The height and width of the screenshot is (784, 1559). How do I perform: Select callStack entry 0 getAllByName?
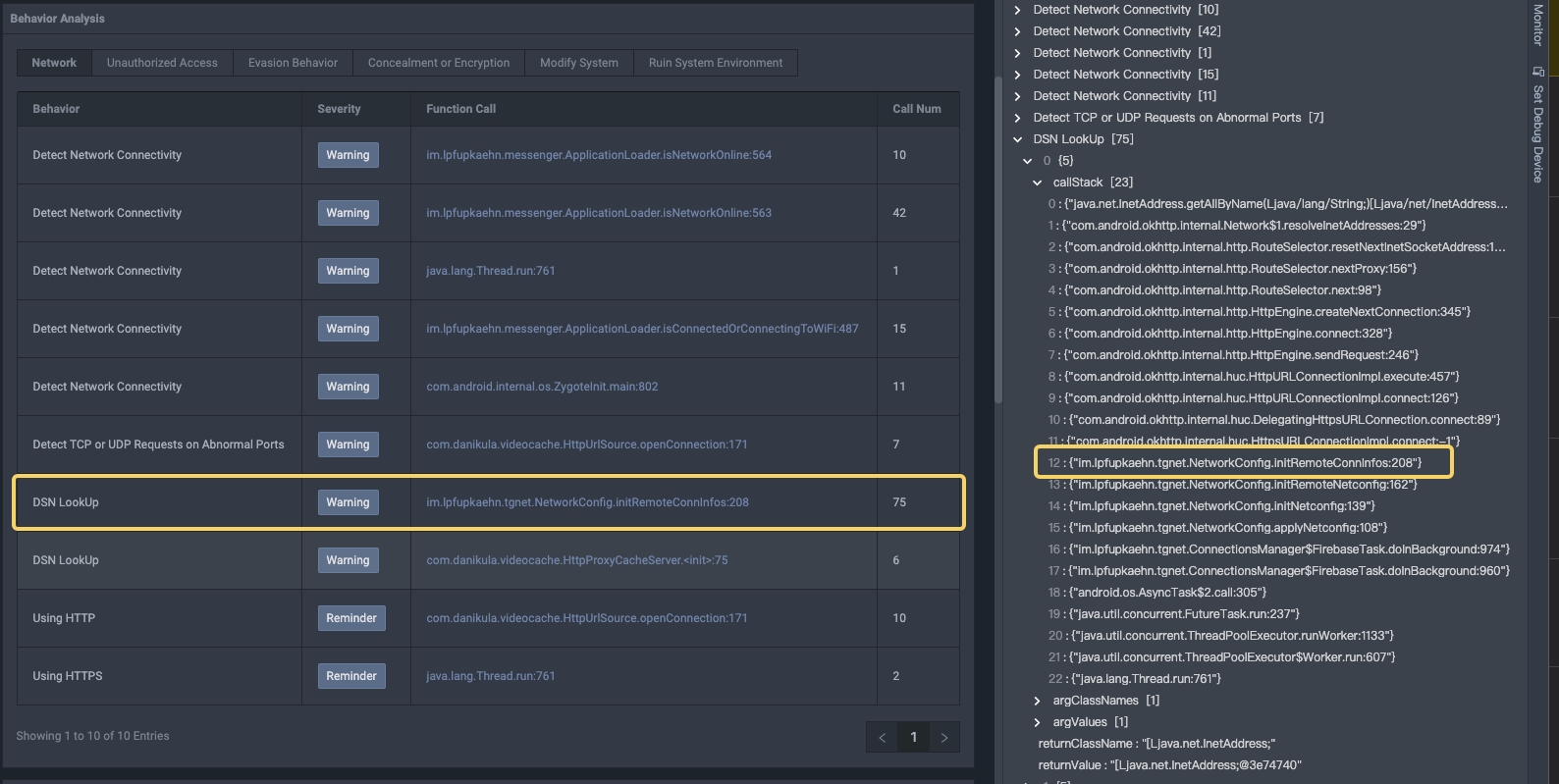[x=1277, y=204]
